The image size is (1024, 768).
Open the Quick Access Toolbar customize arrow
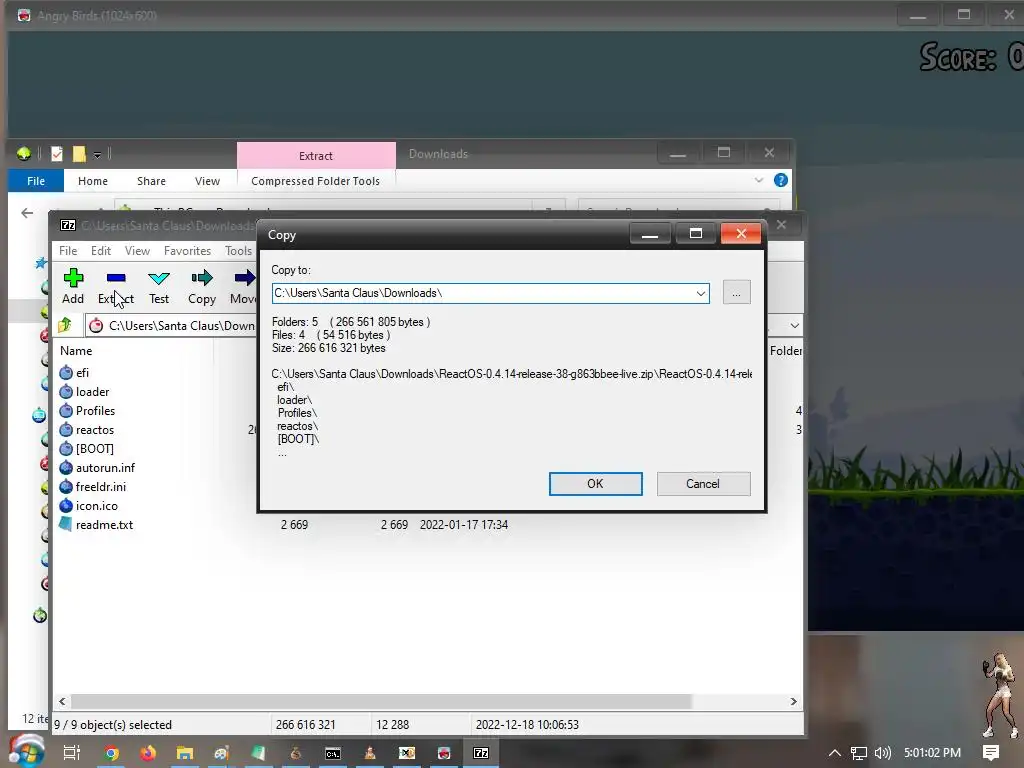click(97, 155)
